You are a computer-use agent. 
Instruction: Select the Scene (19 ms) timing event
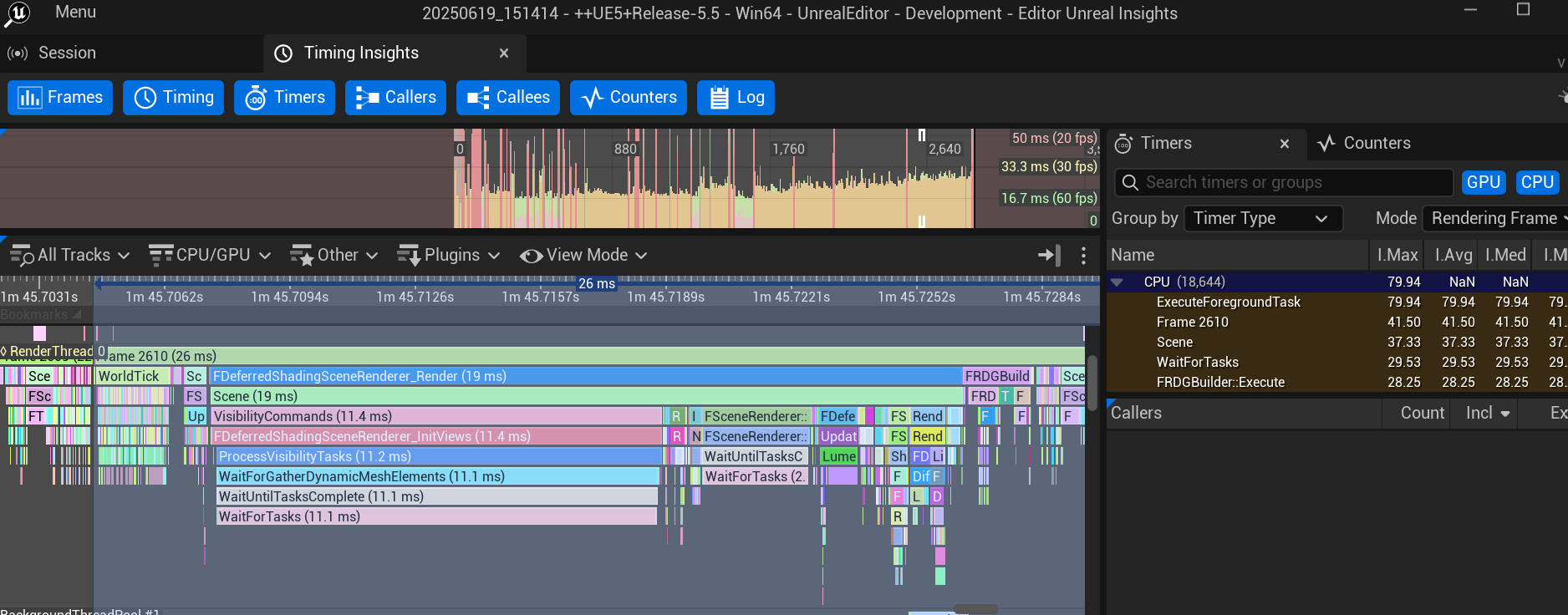pos(587,396)
